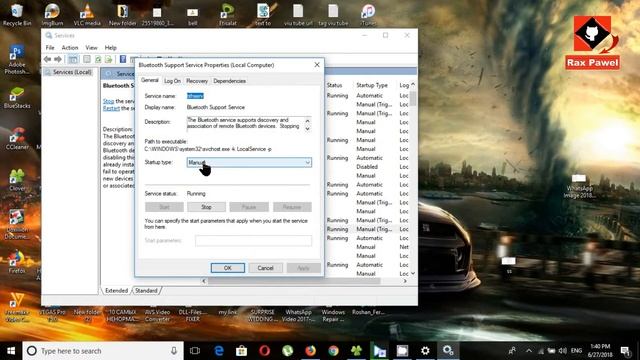Open the Windows Start menu
The image size is (640, 360).
11,351
